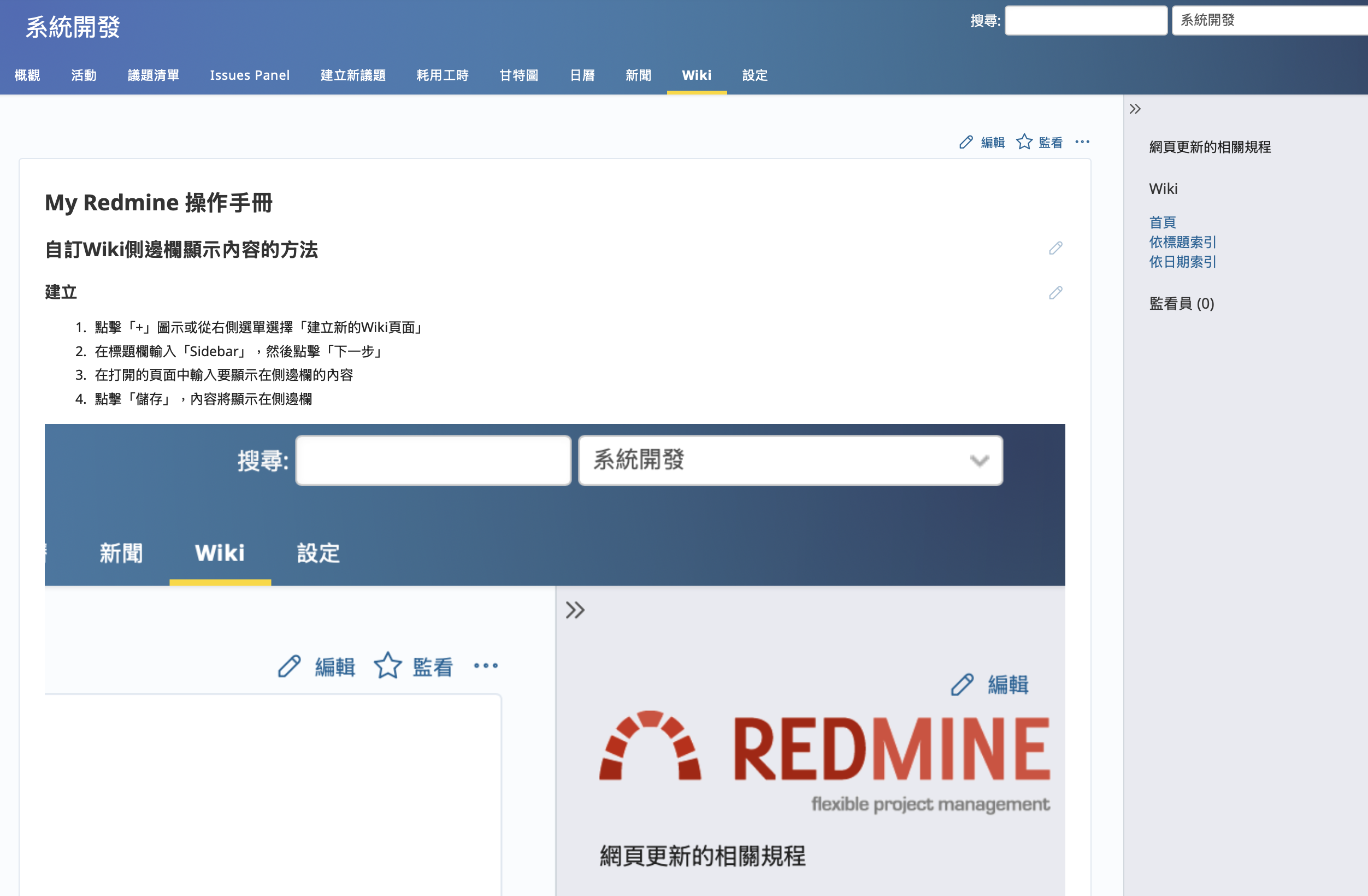Click the embedded wiki screenshot image
The height and width of the screenshot is (896, 1368).
click(x=555, y=660)
